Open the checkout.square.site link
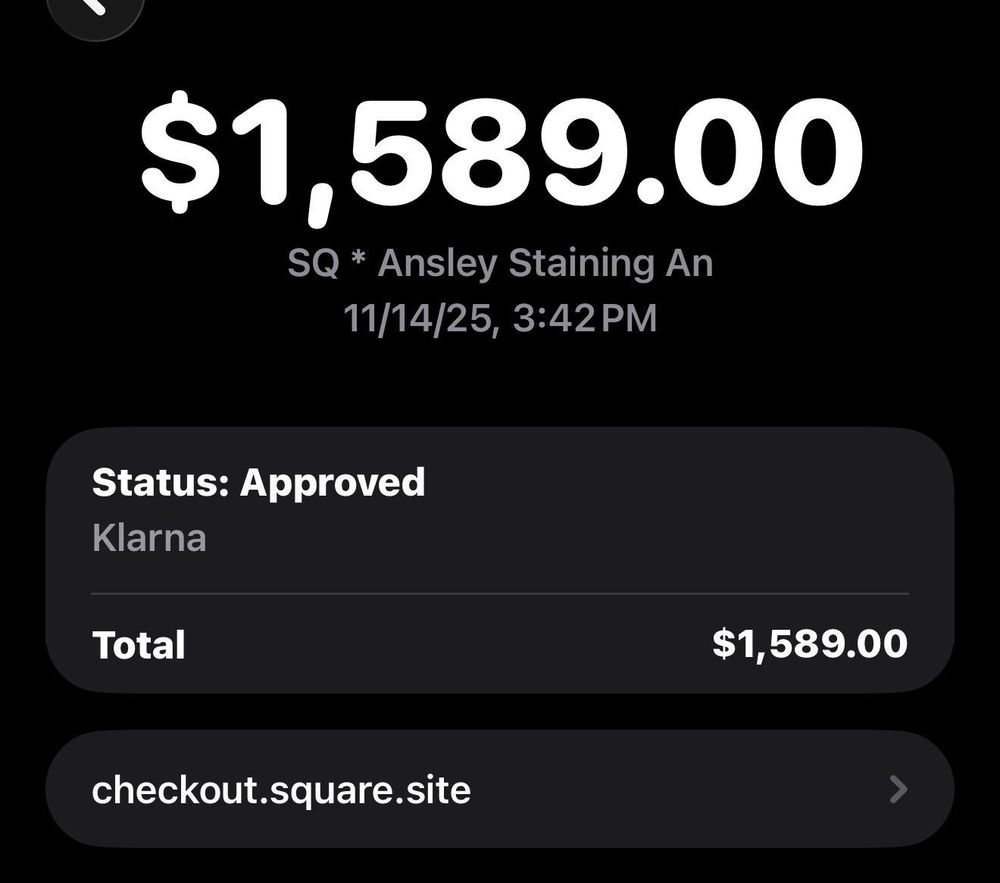Viewport: 1000px width, 883px height. (281, 790)
